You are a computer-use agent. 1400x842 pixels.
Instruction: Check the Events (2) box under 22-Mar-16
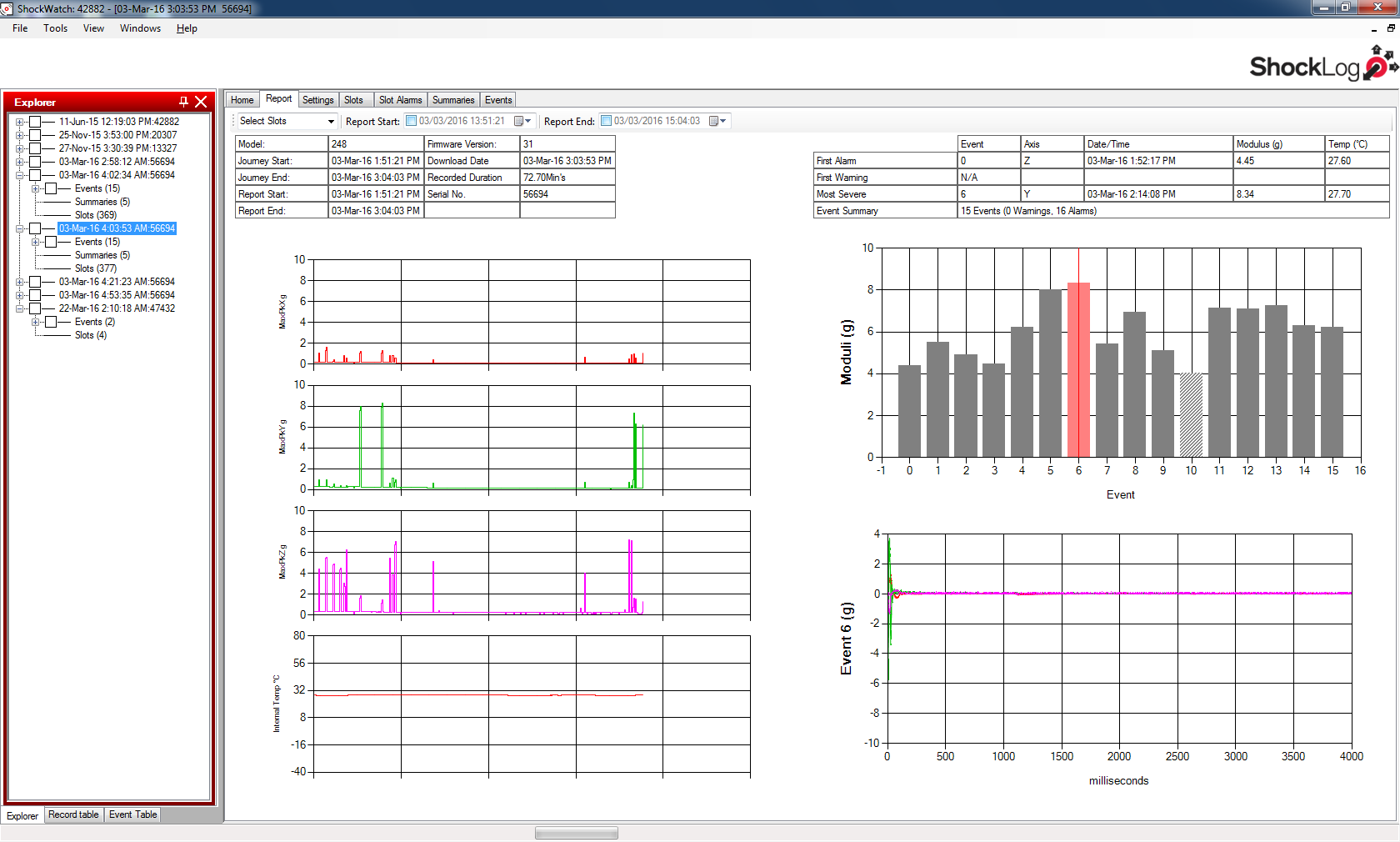click(51, 322)
